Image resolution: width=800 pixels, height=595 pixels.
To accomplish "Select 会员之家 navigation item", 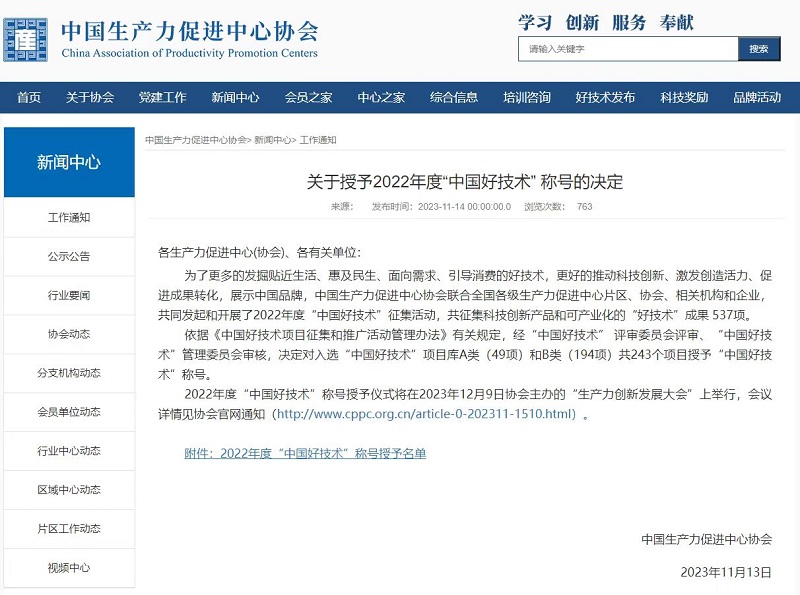I will point(308,97).
